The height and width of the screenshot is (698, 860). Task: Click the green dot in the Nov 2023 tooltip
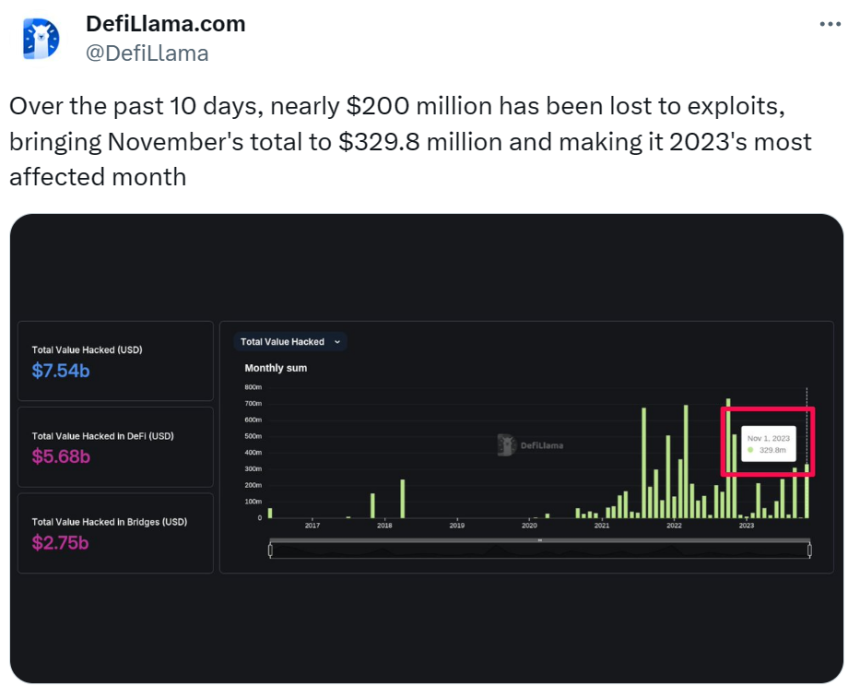tap(750, 450)
